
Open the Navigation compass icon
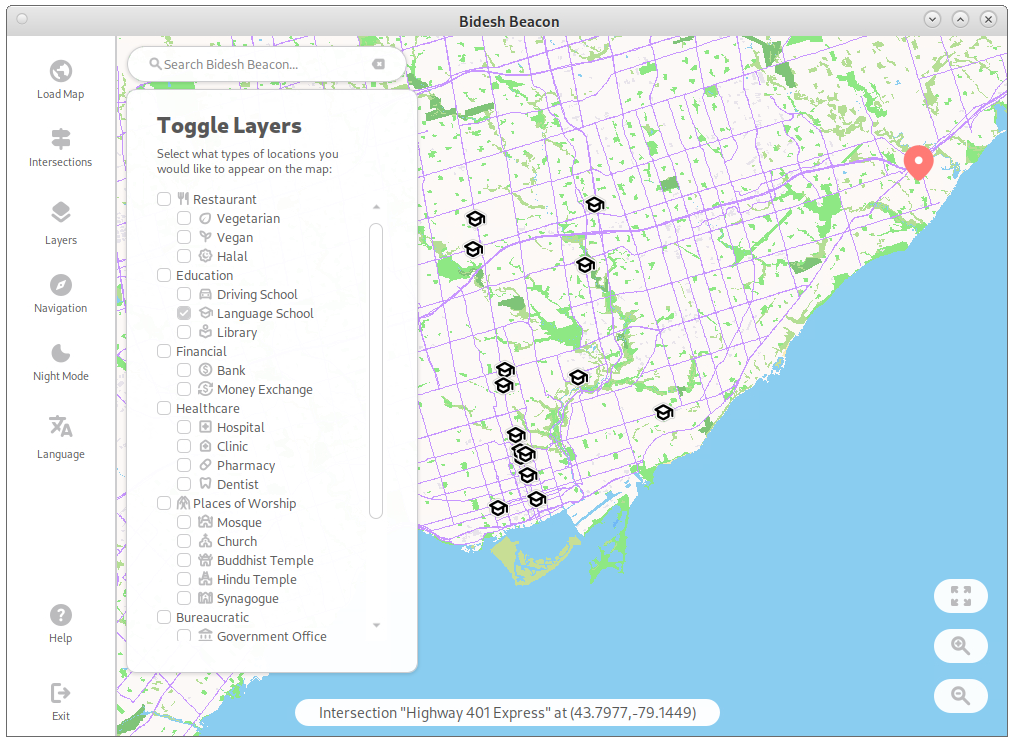61,285
